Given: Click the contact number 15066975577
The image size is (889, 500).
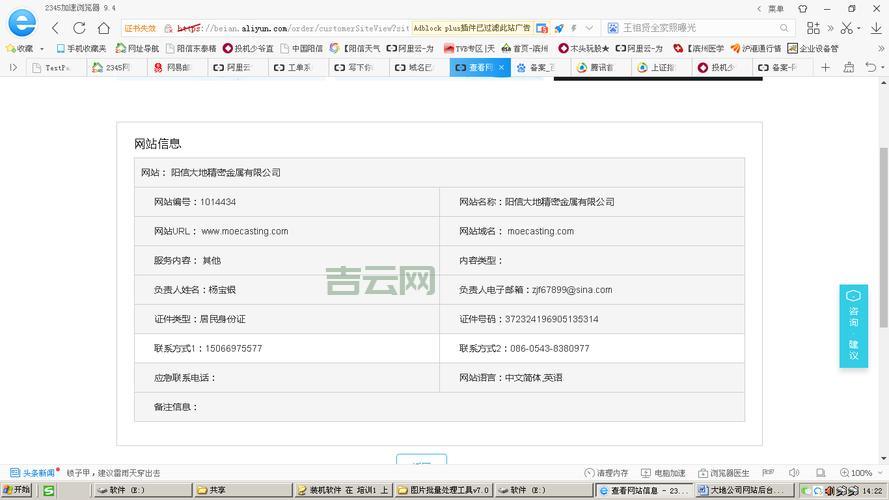Looking at the screenshot, I should (x=234, y=349).
